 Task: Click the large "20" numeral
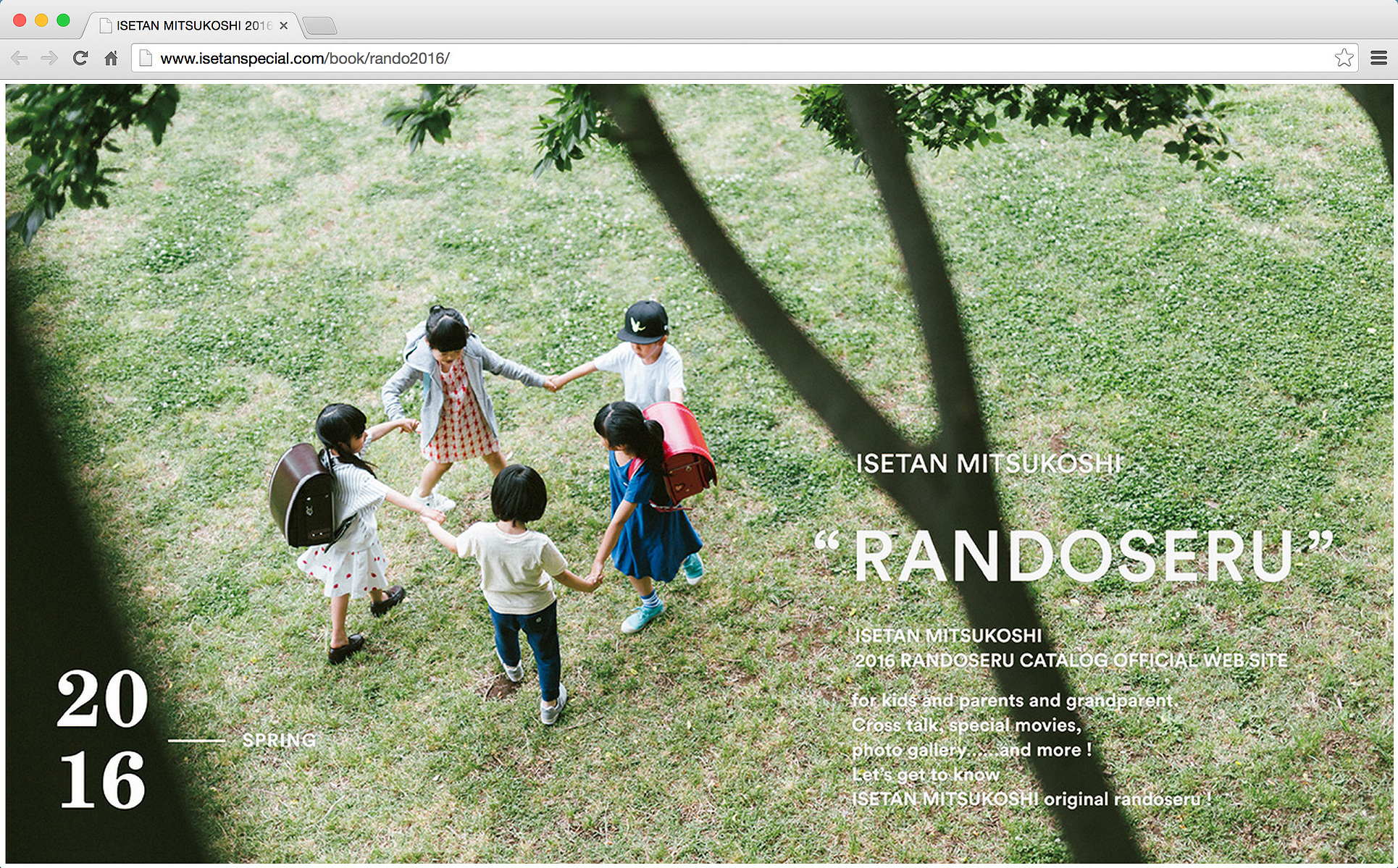pyautogui.click(x=102, y=699)
